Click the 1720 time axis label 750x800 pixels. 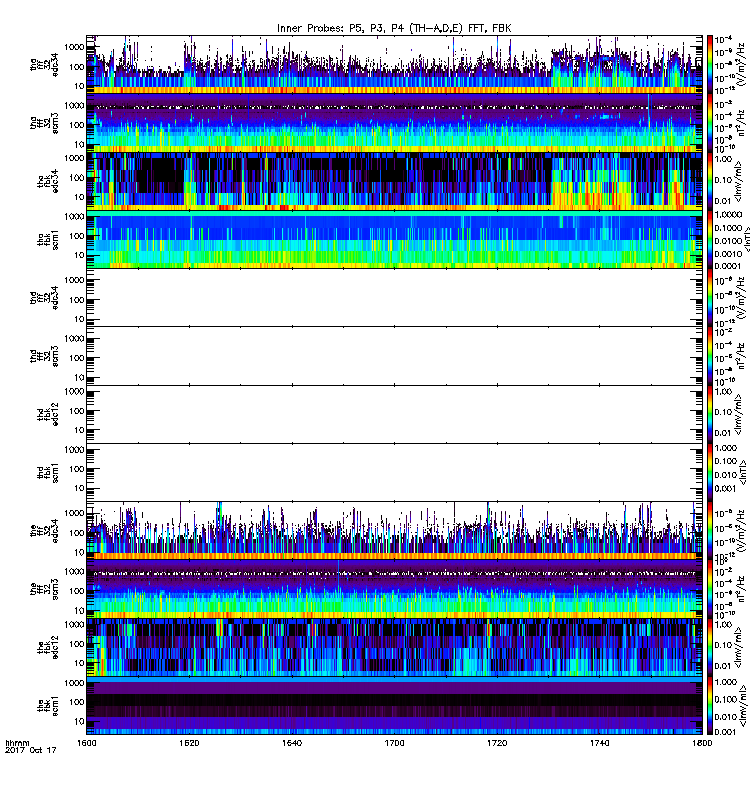[x=497, y=743]
